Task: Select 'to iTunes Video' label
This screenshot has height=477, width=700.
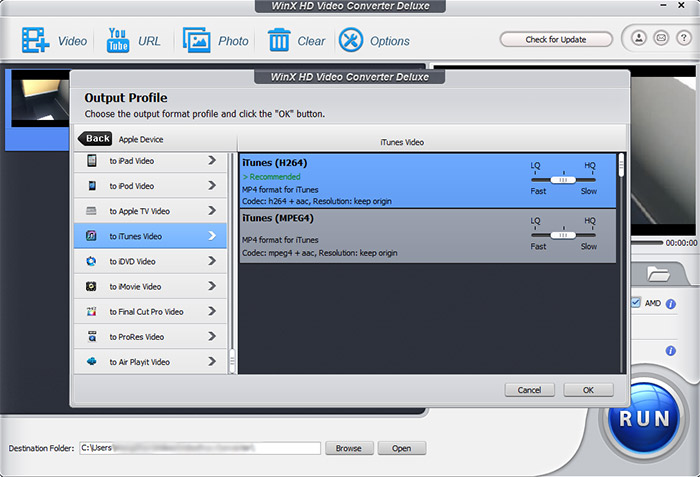Action: point(136,236)
